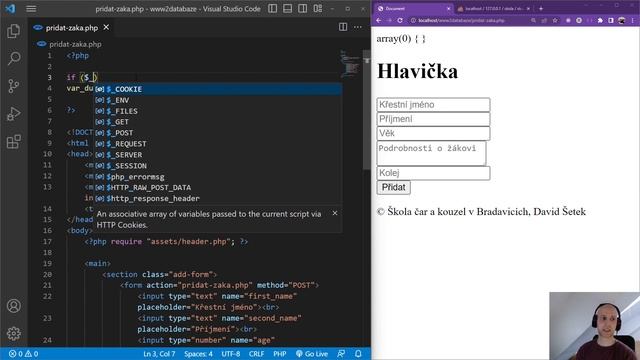Open the customize layout icon
Image resolution: width=640 pixels, height=360 pixels.
318,9
